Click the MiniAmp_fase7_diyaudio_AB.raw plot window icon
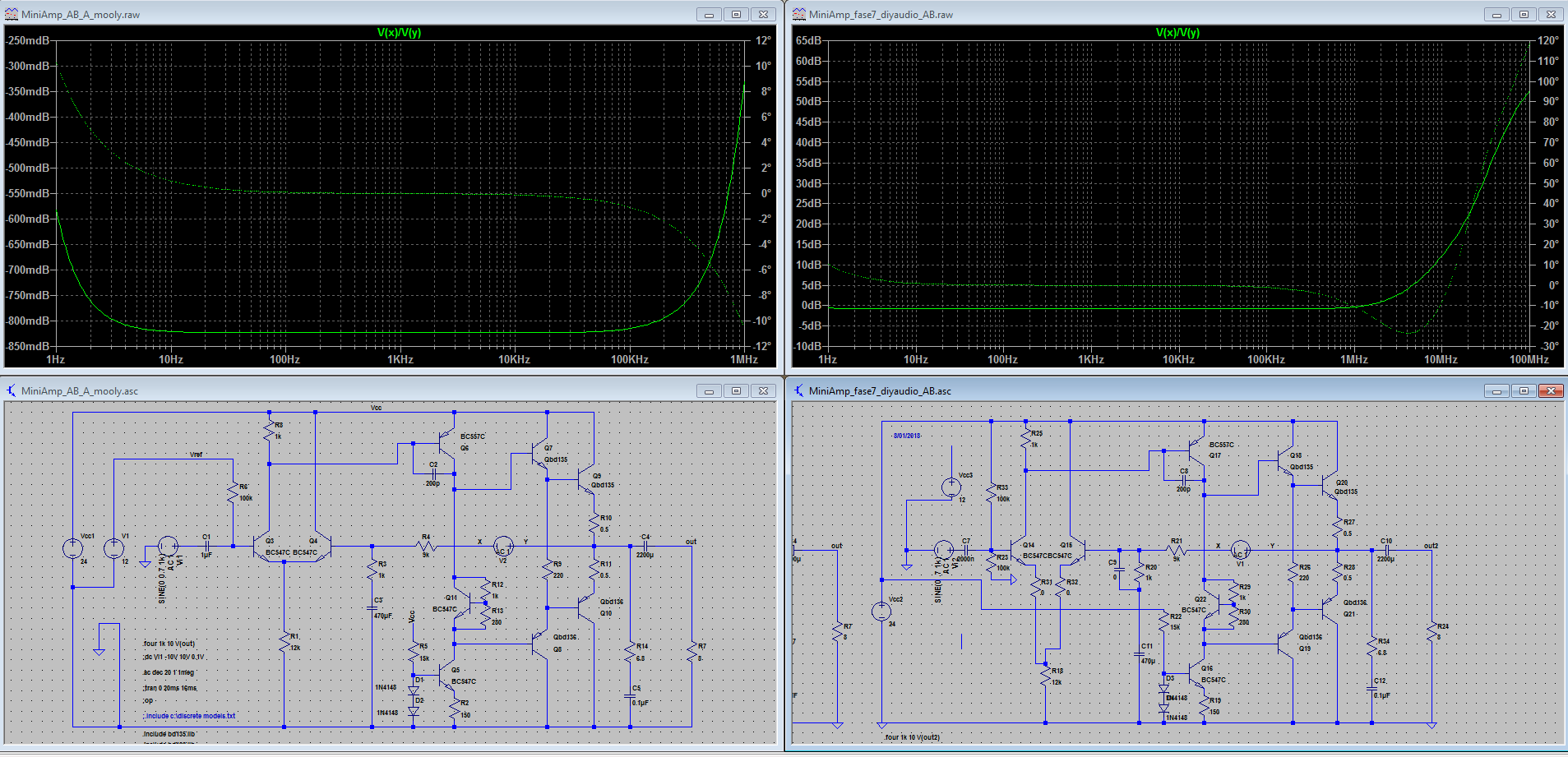 tap(799, 14)
